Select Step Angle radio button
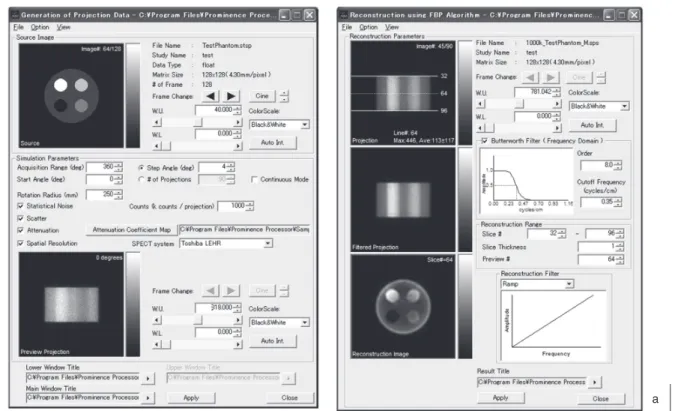Image resolution: width=678 pixels, height=411 pixels. click(141, 168)
